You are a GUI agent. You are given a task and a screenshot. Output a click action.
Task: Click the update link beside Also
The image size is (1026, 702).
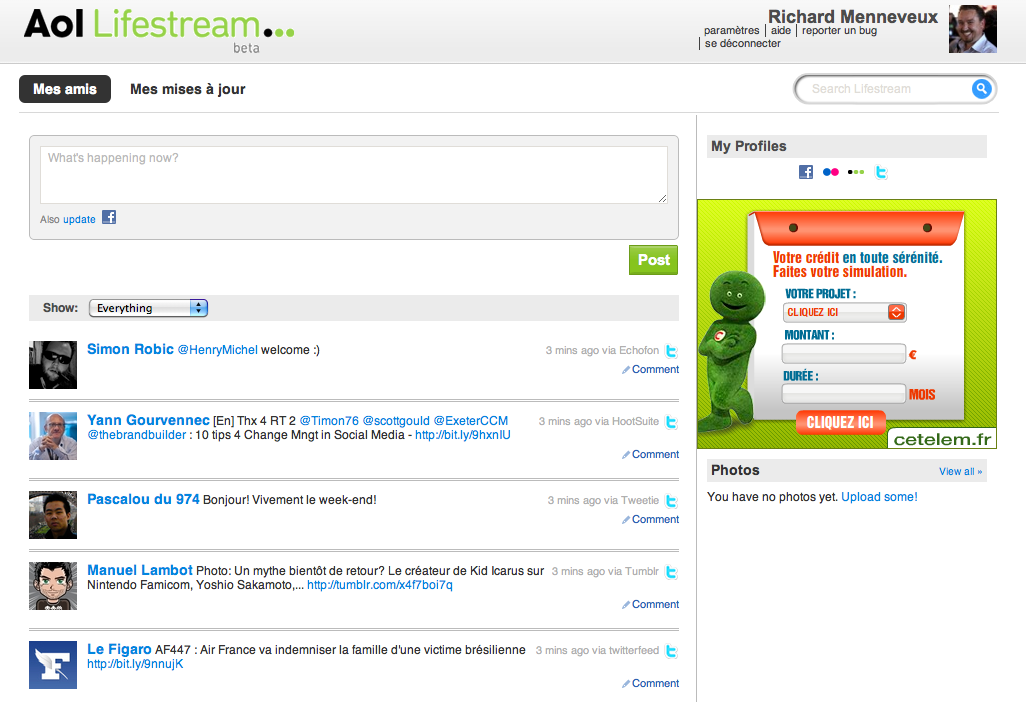tap(79, 219)
